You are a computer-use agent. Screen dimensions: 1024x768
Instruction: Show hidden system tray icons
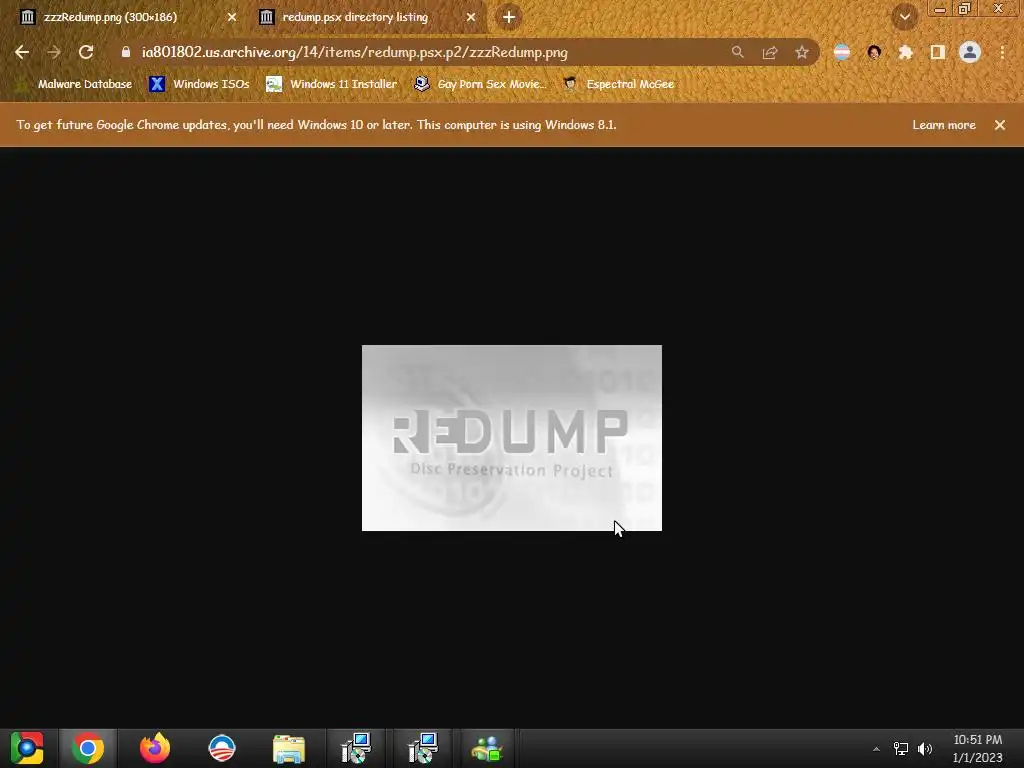pyautogui.click(x=876, y=749)
